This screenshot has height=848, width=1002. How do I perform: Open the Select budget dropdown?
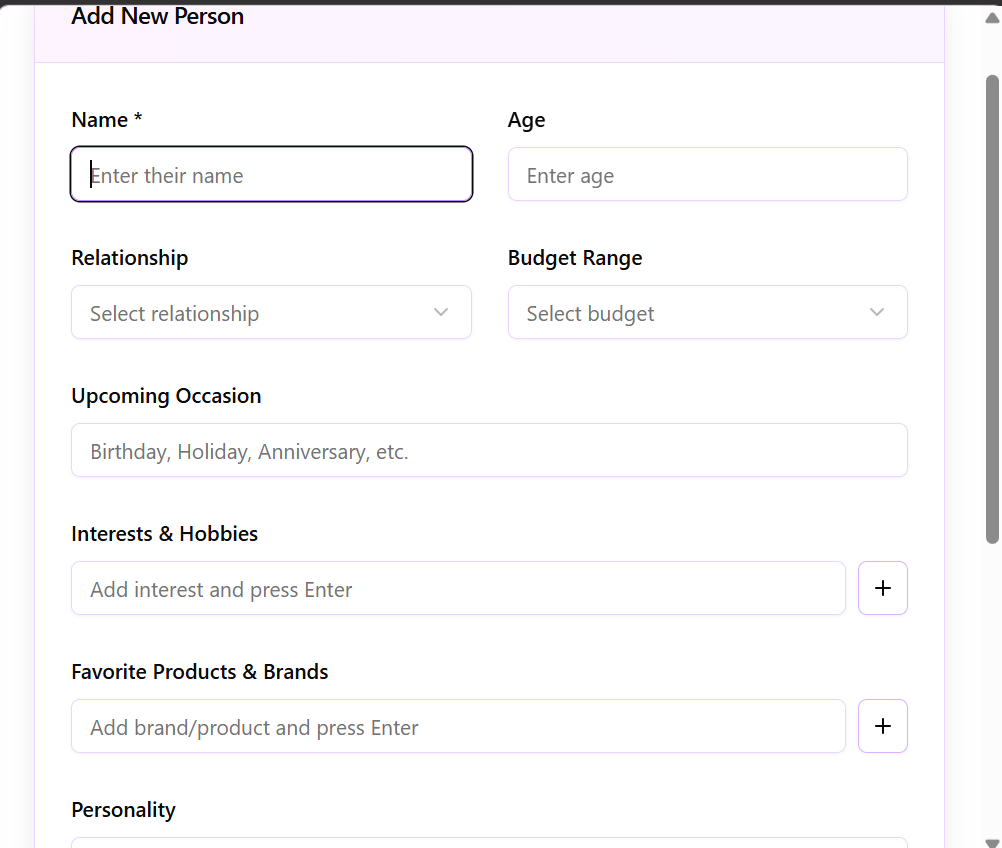click(707, 312)
